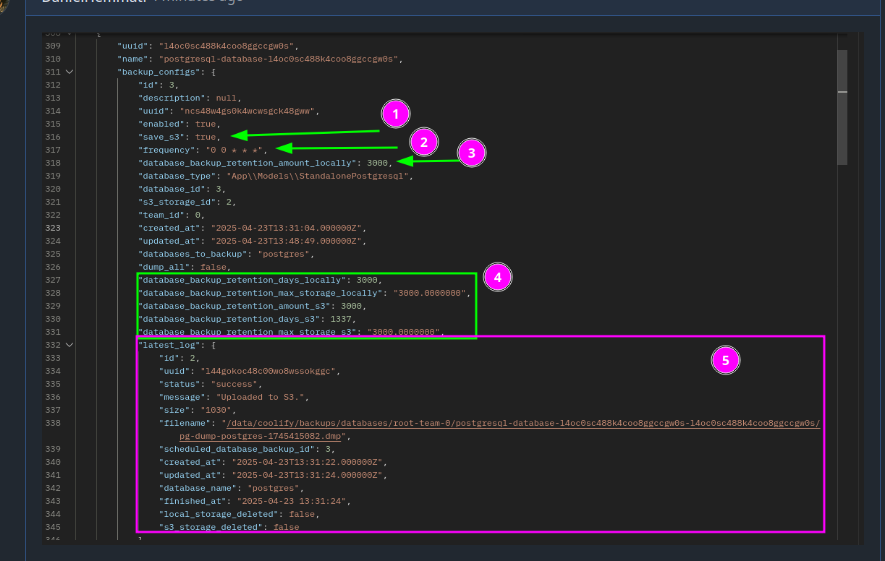Click the "enabled" true value

coord(205,124)
